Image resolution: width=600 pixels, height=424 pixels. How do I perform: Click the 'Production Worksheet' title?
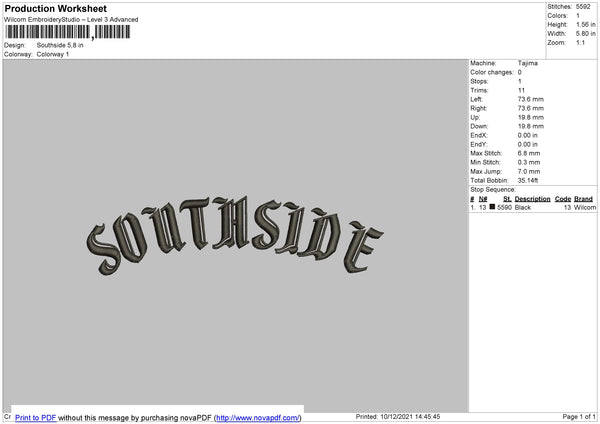coord(55,9)
